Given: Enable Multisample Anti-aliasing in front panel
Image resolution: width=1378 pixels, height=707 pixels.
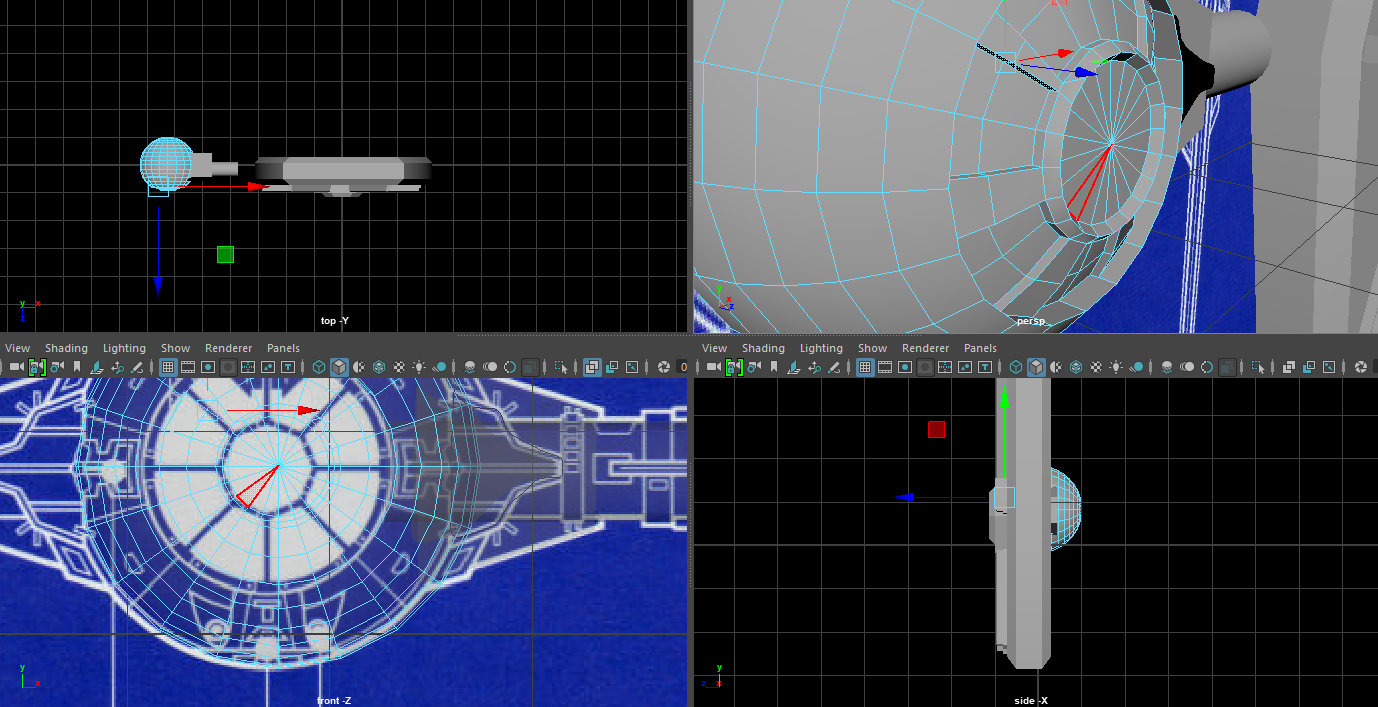Looking at the screenshot, I should [510, 367].
